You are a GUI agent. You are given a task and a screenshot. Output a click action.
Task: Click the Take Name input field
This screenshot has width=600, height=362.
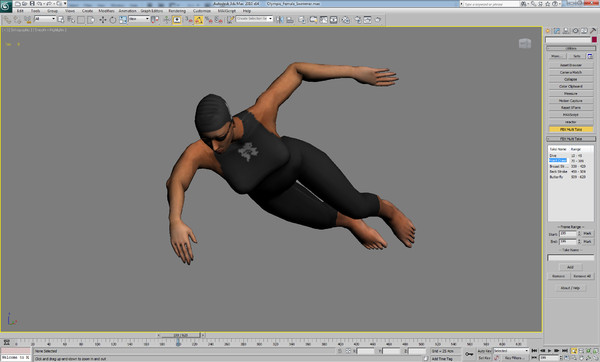pos(571,258)
